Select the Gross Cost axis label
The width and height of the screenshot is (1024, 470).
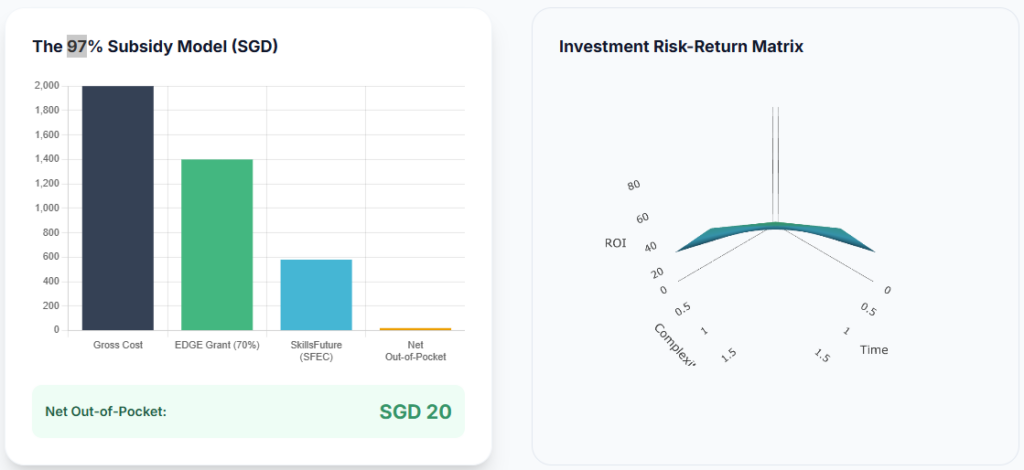[x=118, y=345]
